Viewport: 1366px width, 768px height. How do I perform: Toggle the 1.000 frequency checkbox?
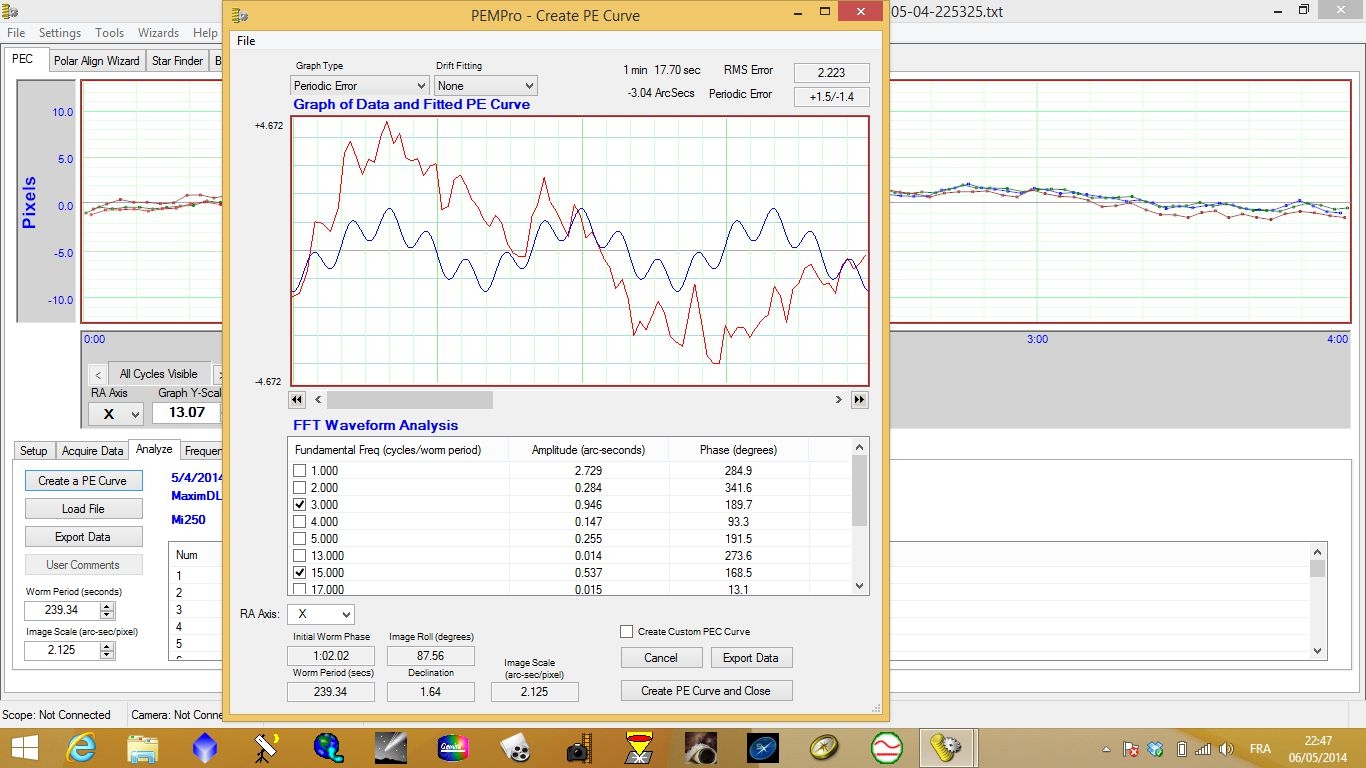pyautogui.click(x=300, y=471)
